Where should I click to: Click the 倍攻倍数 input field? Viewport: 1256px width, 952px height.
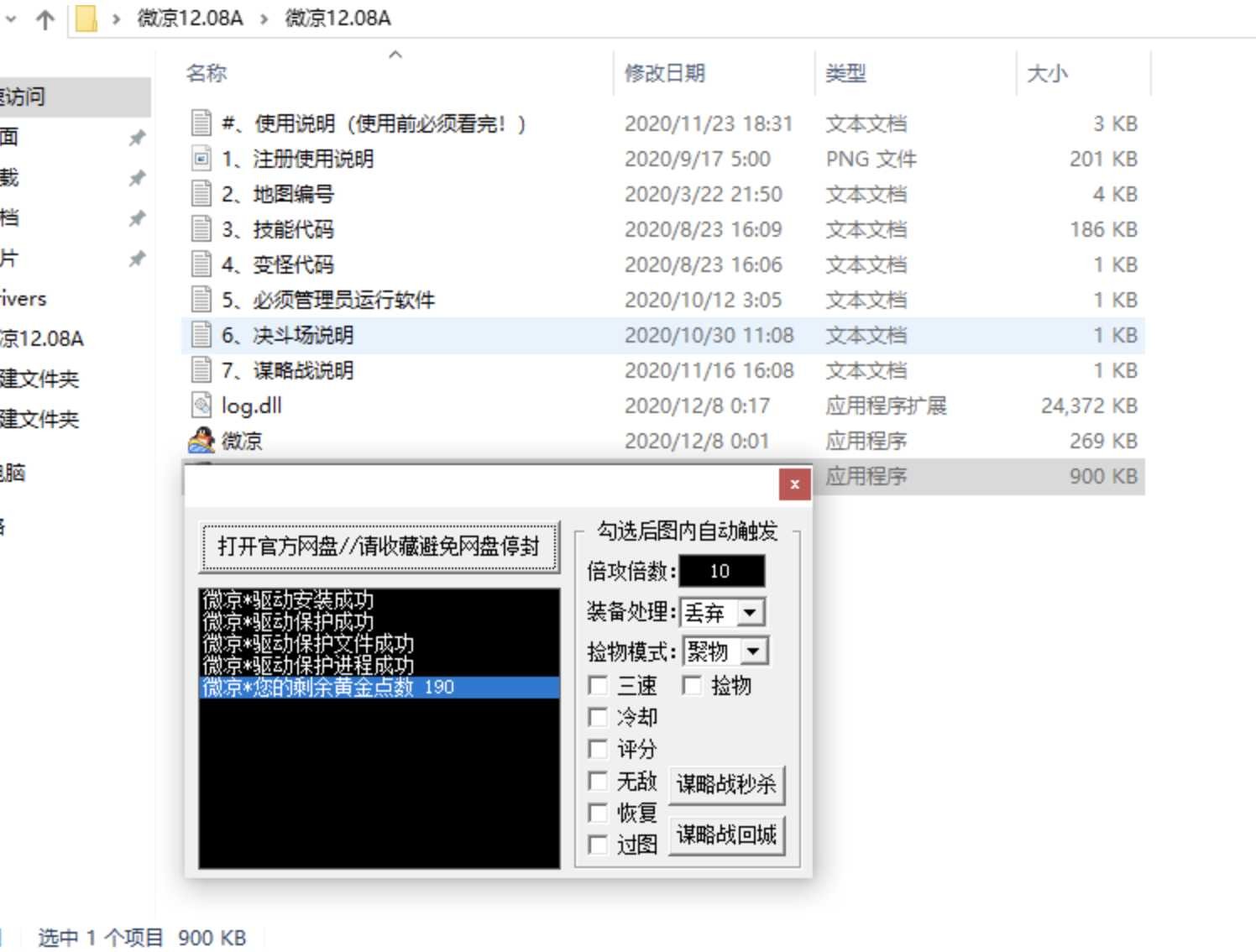[x=722, y=572]
